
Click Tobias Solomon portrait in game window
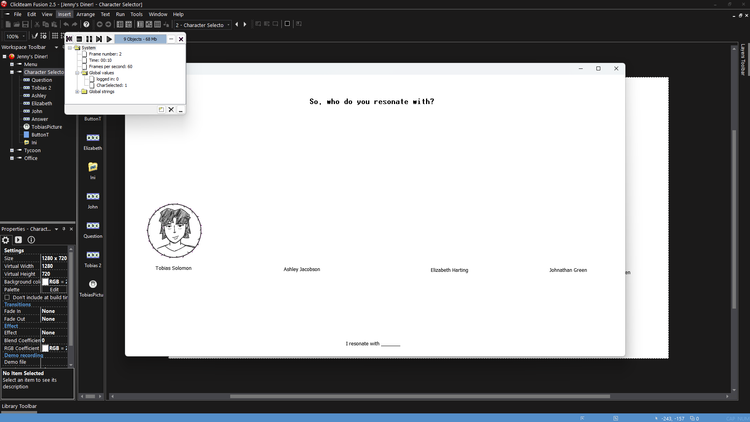[x=174, y=231]
